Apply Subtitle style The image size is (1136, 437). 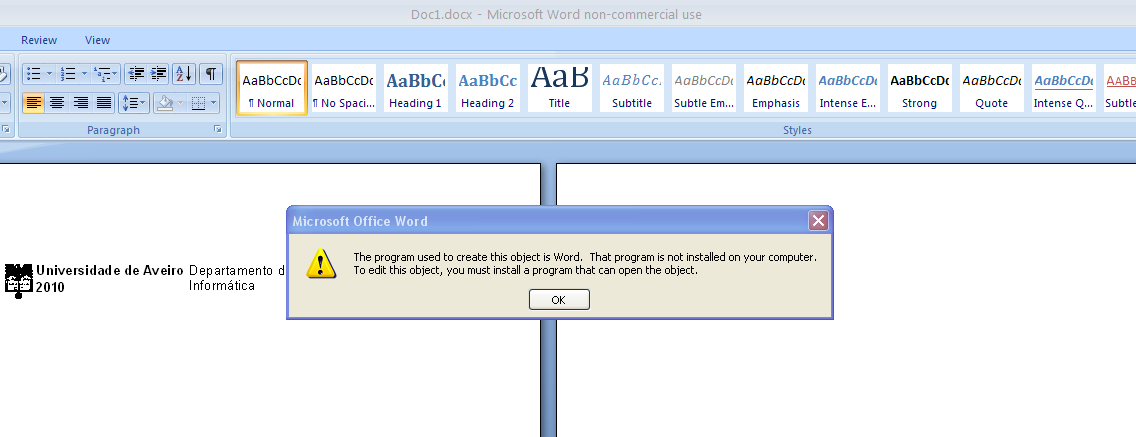coord(632,88)
